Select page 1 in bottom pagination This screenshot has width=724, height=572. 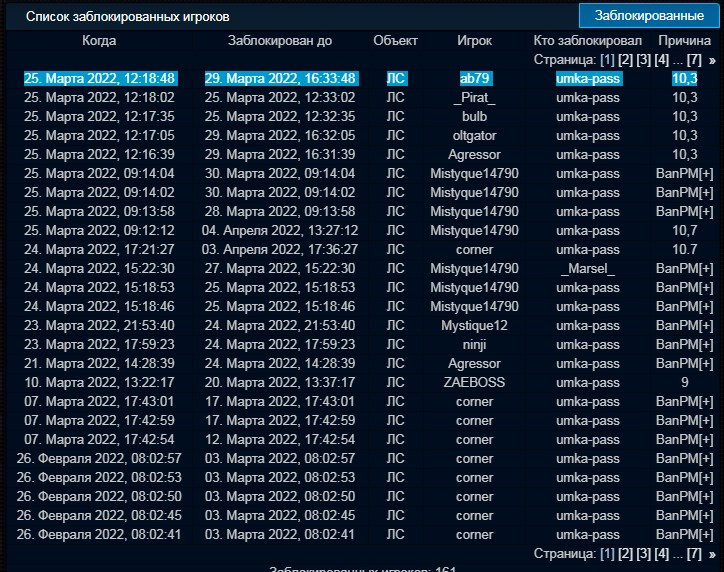(x=607, y=554)
